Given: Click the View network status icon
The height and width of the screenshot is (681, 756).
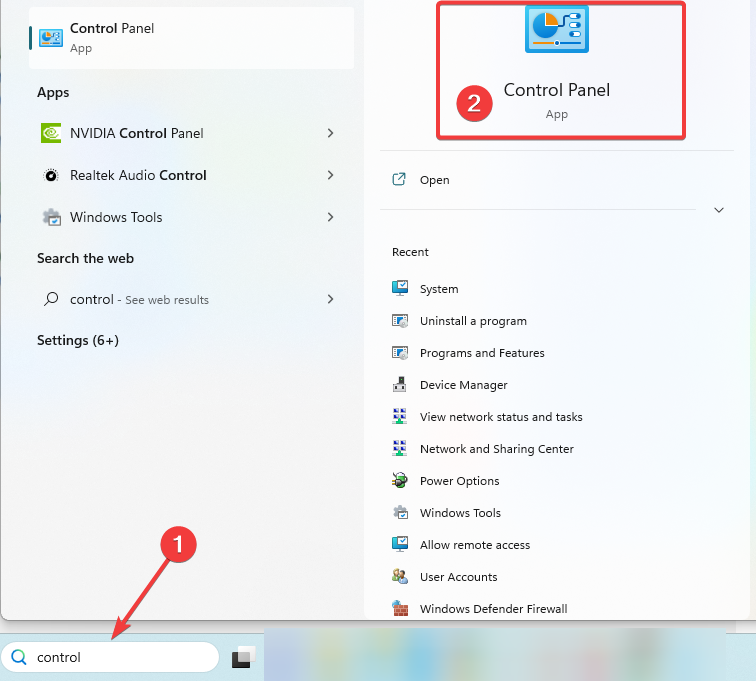Looking at the screenshot, I should pyautogui.click(x=399, y=416).
